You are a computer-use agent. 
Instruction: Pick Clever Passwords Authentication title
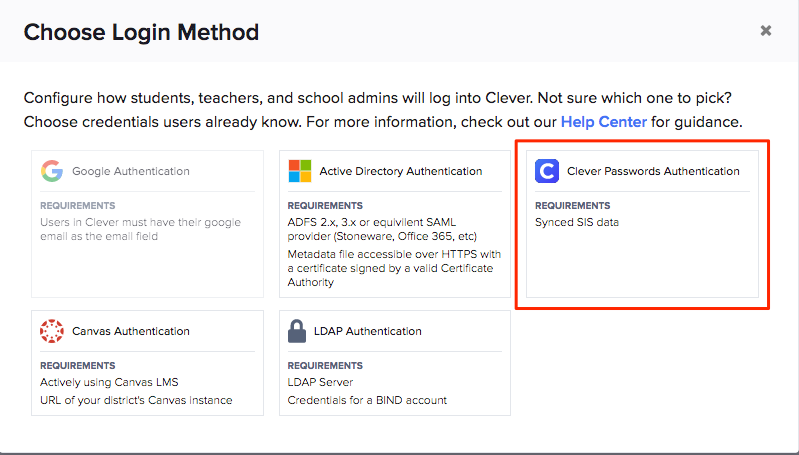653,171
